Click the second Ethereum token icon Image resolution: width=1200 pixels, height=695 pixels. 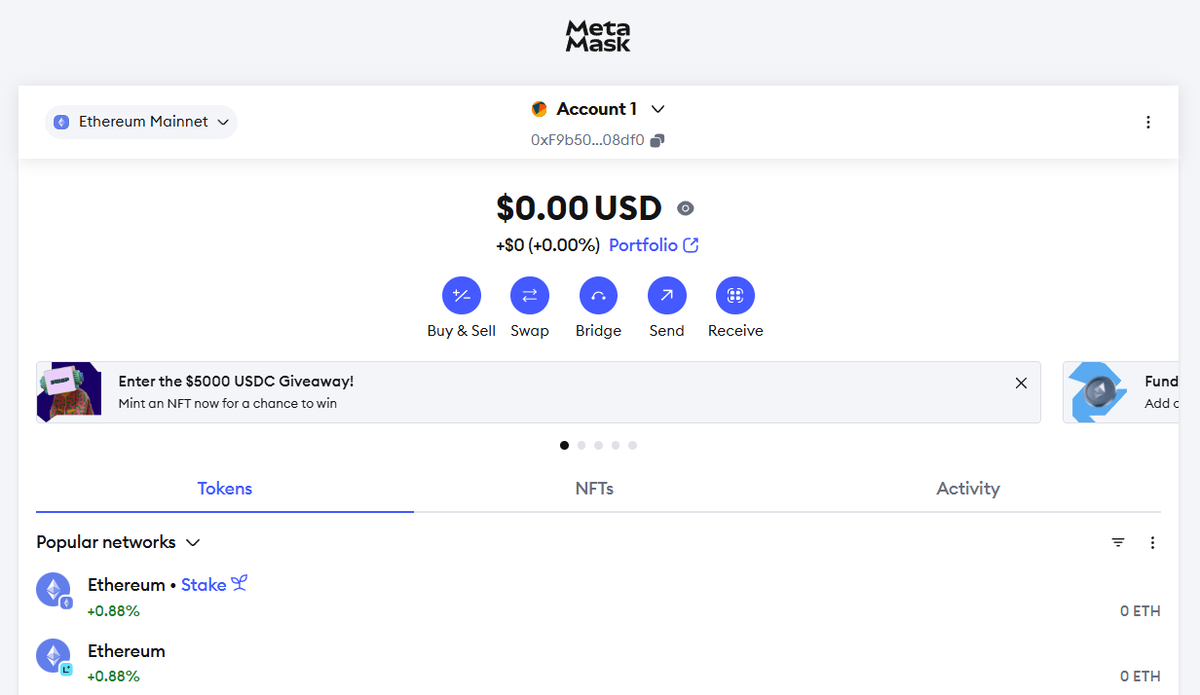[x=54, y=657]
